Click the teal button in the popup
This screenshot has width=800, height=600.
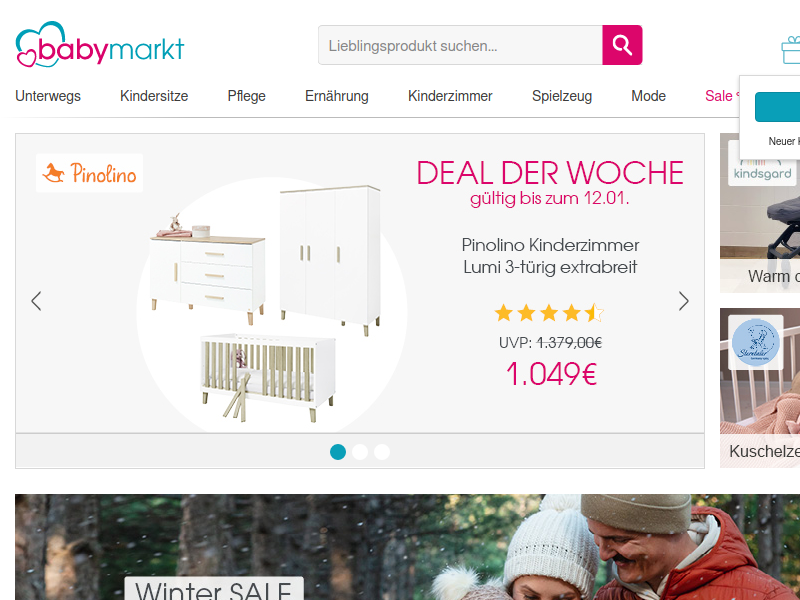(778, 107)
